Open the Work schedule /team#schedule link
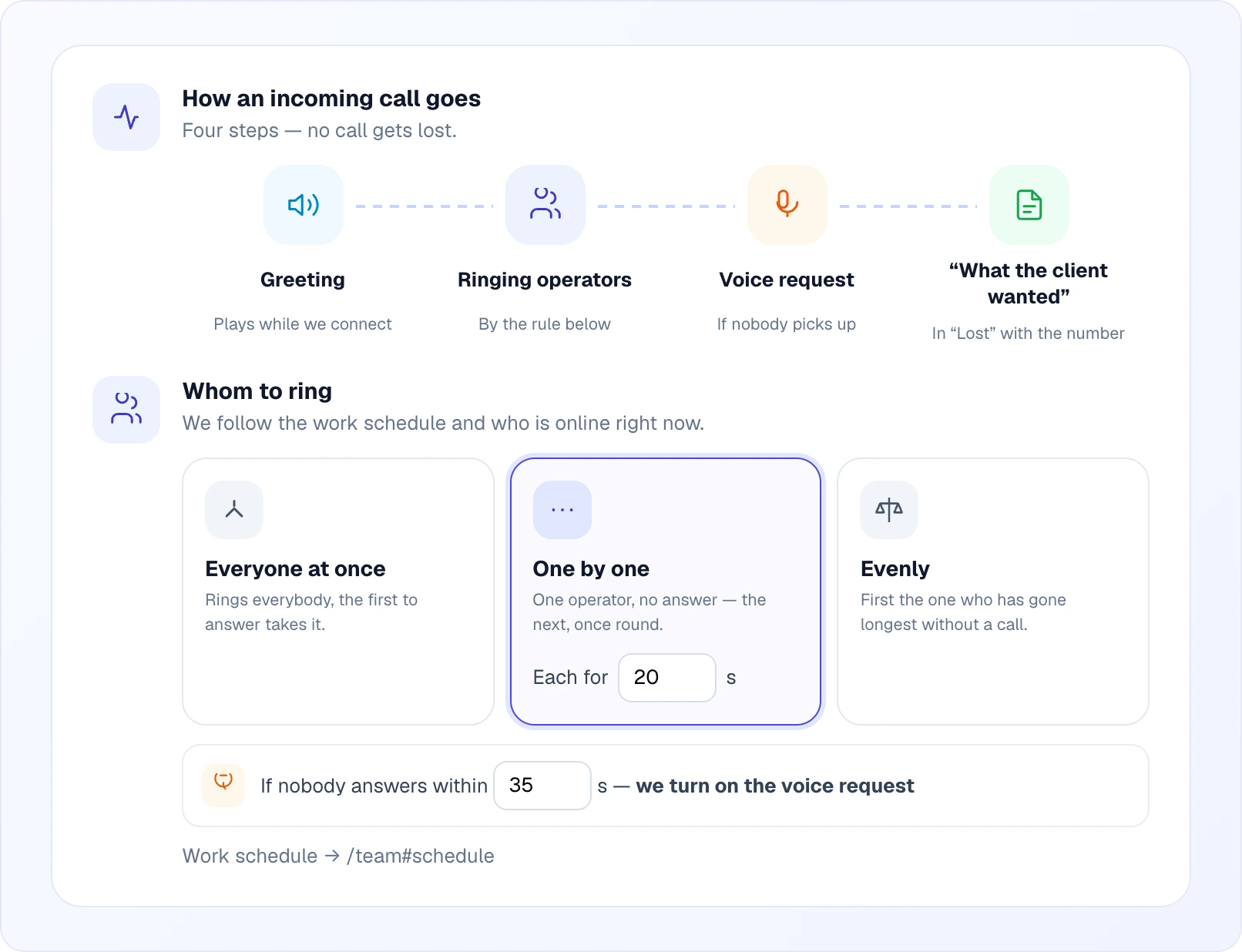Image resolution: width=1242 pixels, height=952 pixels. point(338,856)
